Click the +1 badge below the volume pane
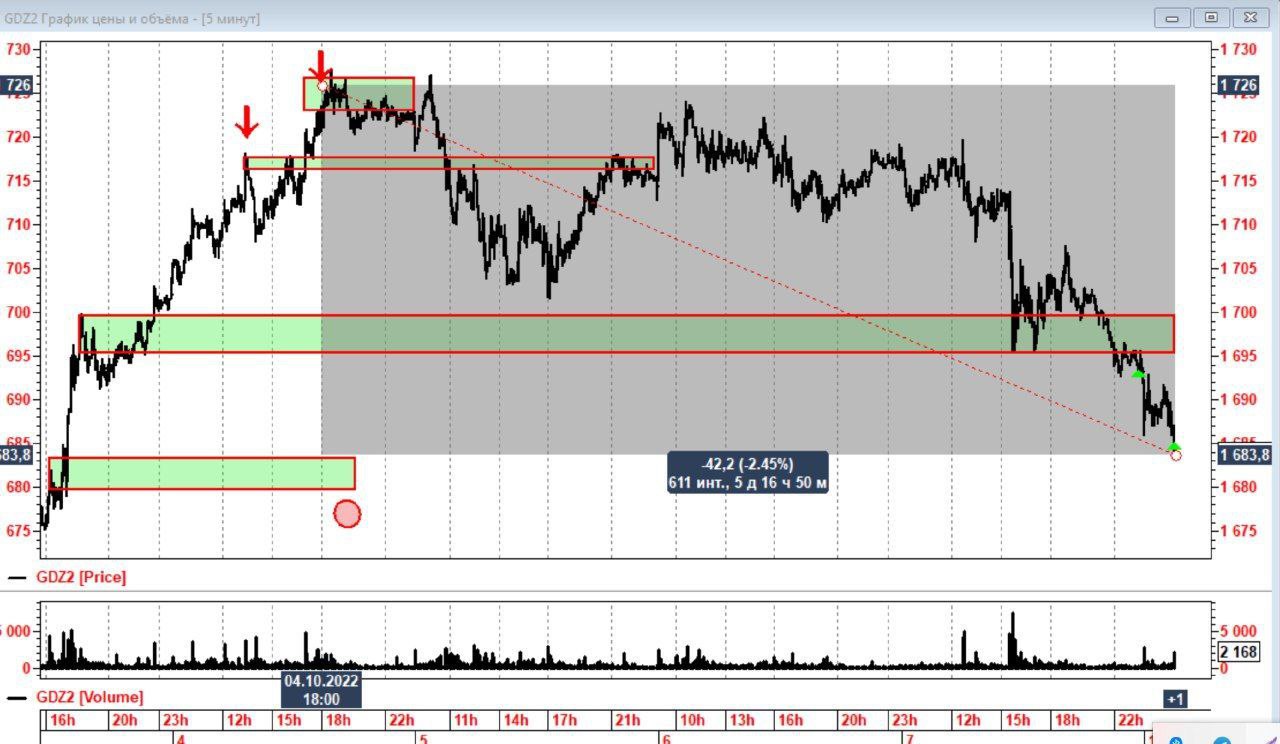Screen dimensions: 1280x744 (x=1175, y=699)
